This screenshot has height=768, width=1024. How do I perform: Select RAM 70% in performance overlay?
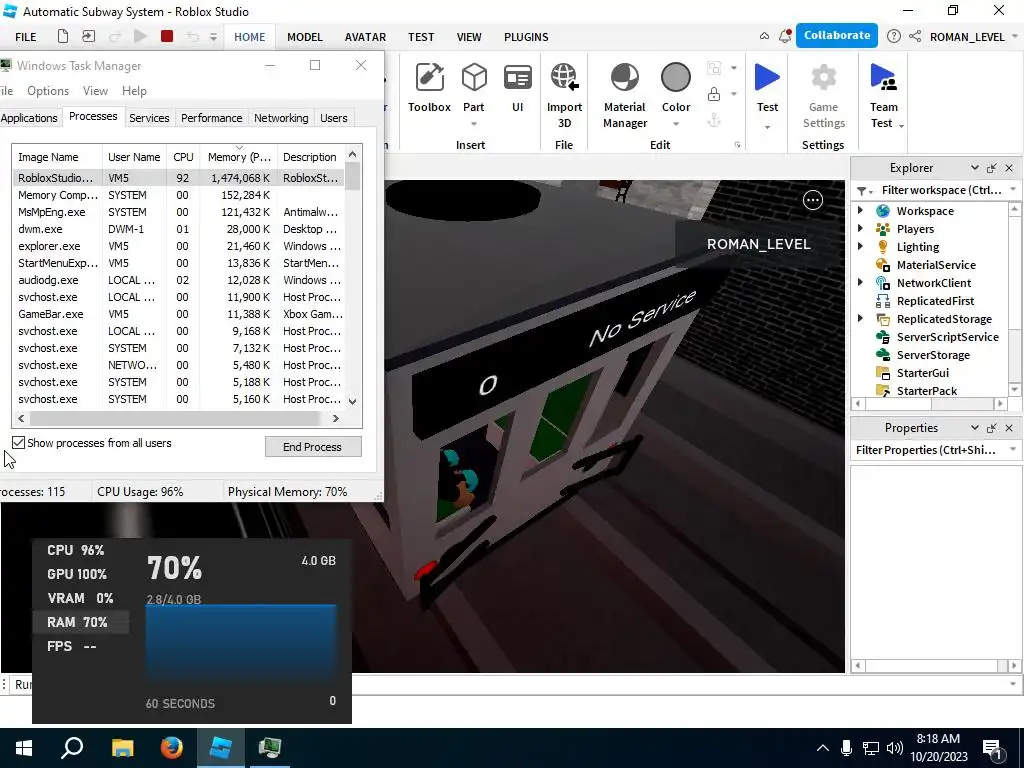[x=81, y=622]
